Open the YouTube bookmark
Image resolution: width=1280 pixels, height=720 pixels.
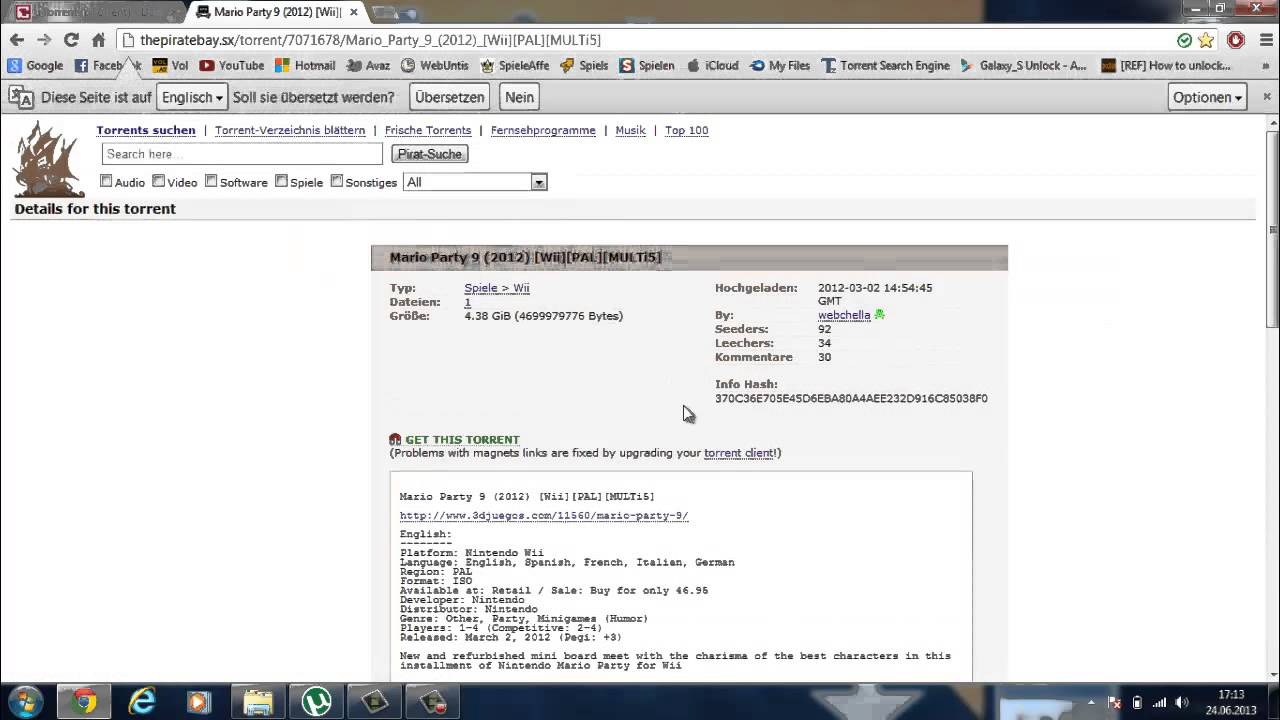pos(232,65)
